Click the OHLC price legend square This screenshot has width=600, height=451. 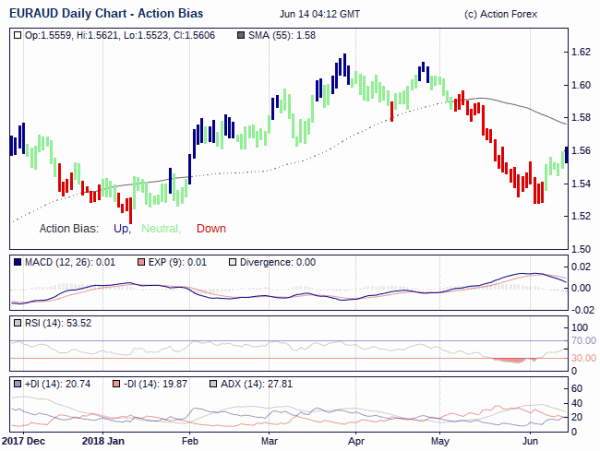tap(17, 36)
